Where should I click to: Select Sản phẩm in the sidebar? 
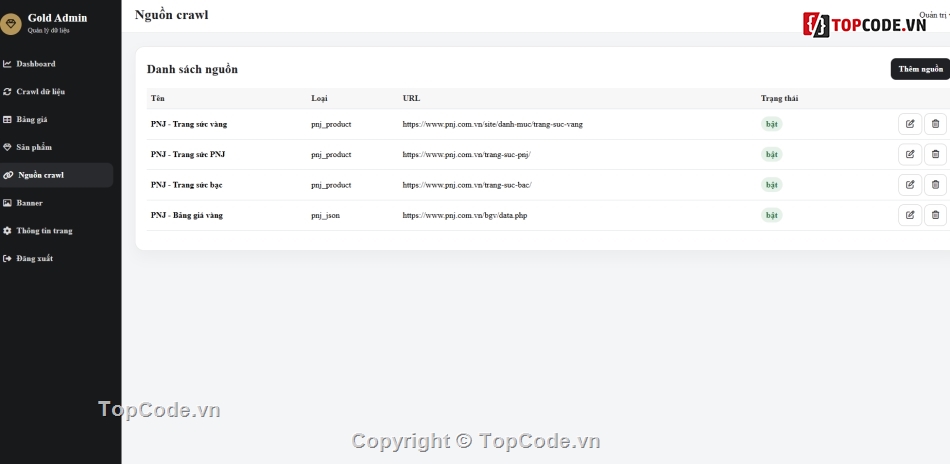(56, 147)
